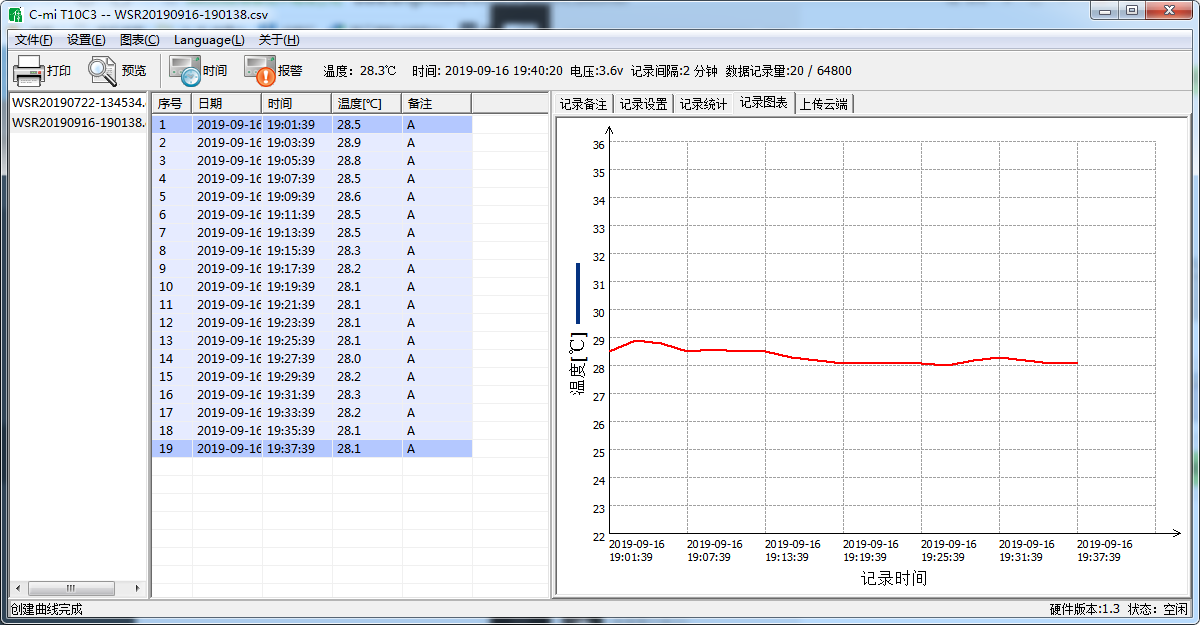The width and height of the screenshot is (1200, 625).
Task: Select record row 6 at 19:11:39
Action: tap(312, 215)
